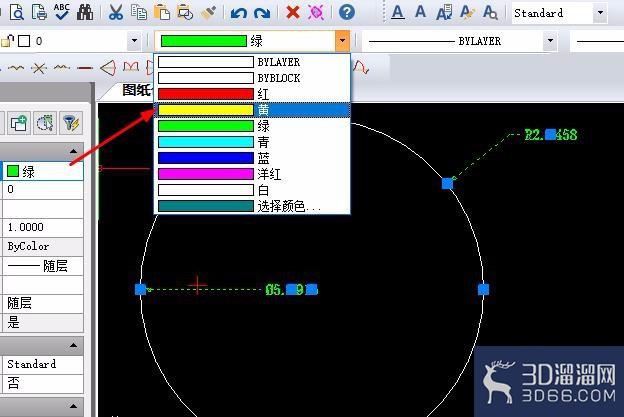Click the single-line text A icon
This screenshot has width=624, height=417.
(420, 12)
